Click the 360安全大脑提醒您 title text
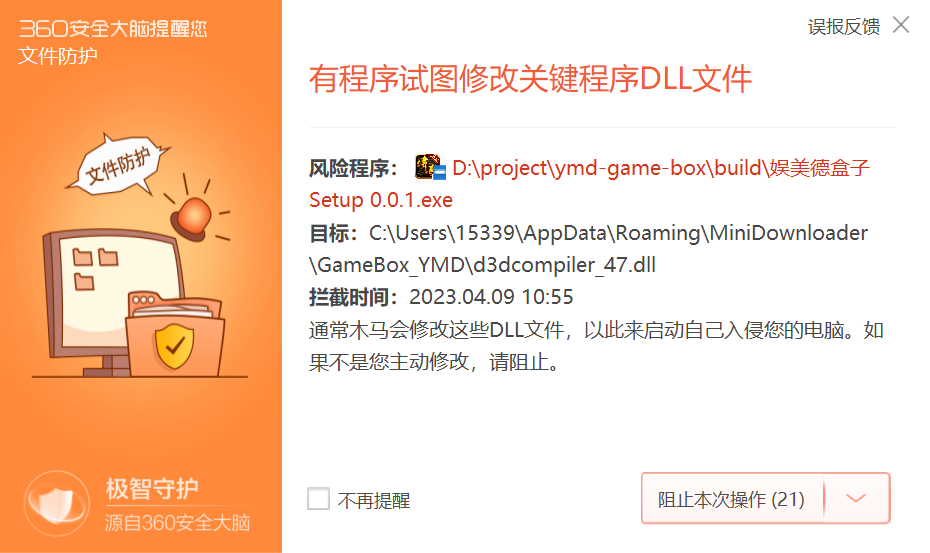This screenshot has height=553, width=930. tap(113, 28)
